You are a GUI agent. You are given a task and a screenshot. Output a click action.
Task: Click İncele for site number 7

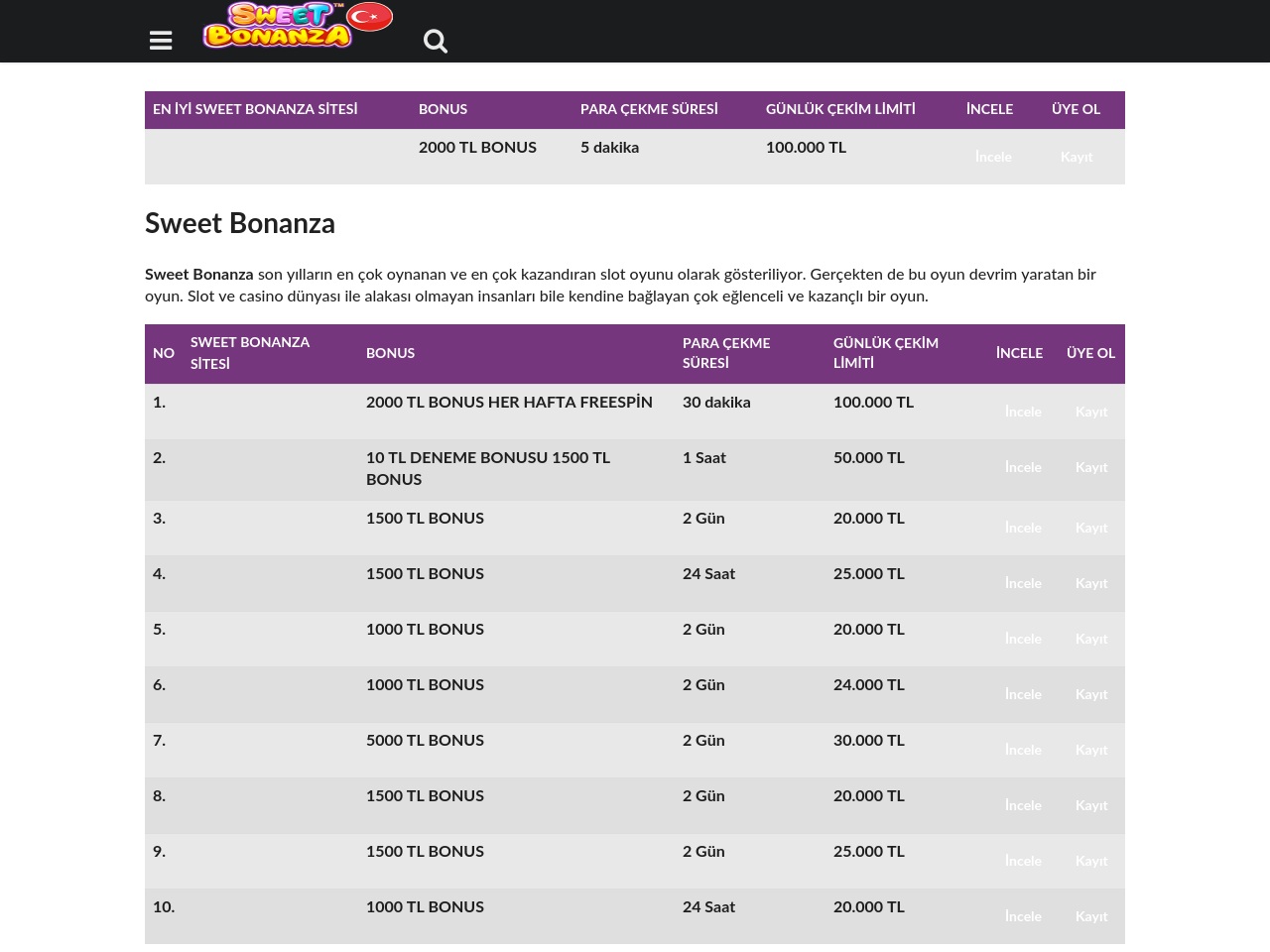1023,751
